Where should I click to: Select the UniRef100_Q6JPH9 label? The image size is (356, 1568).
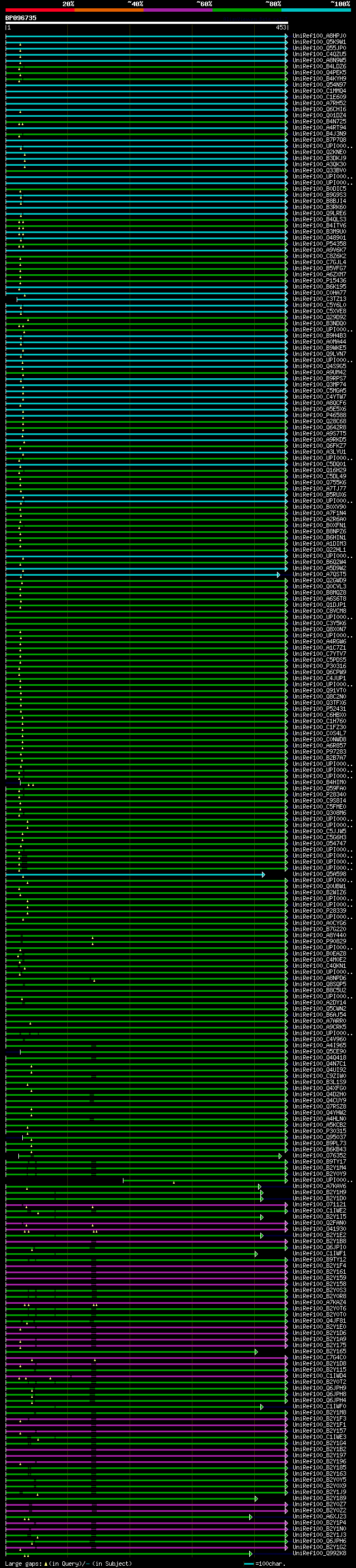click(x=319, y=1388)
